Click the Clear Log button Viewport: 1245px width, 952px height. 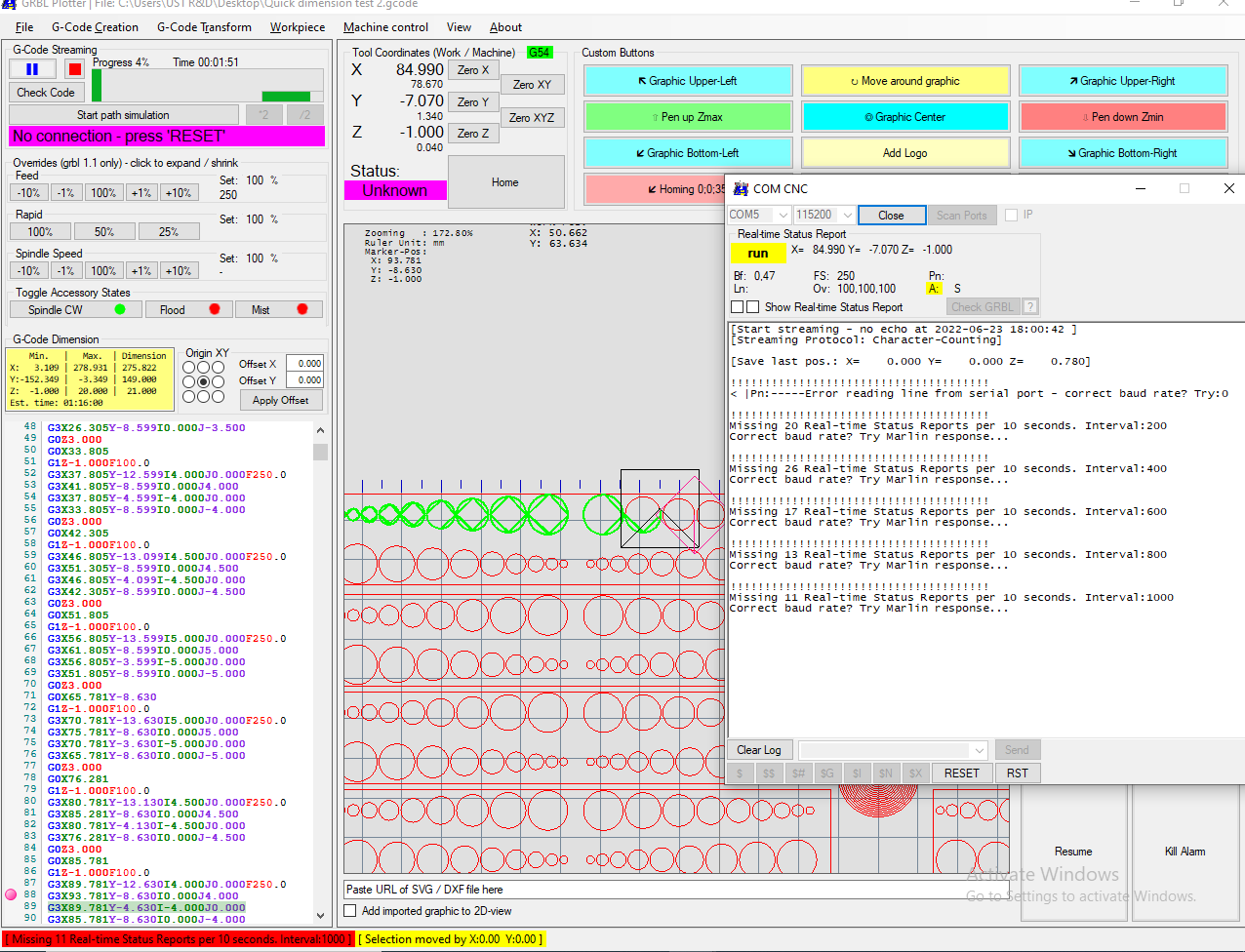758,750
